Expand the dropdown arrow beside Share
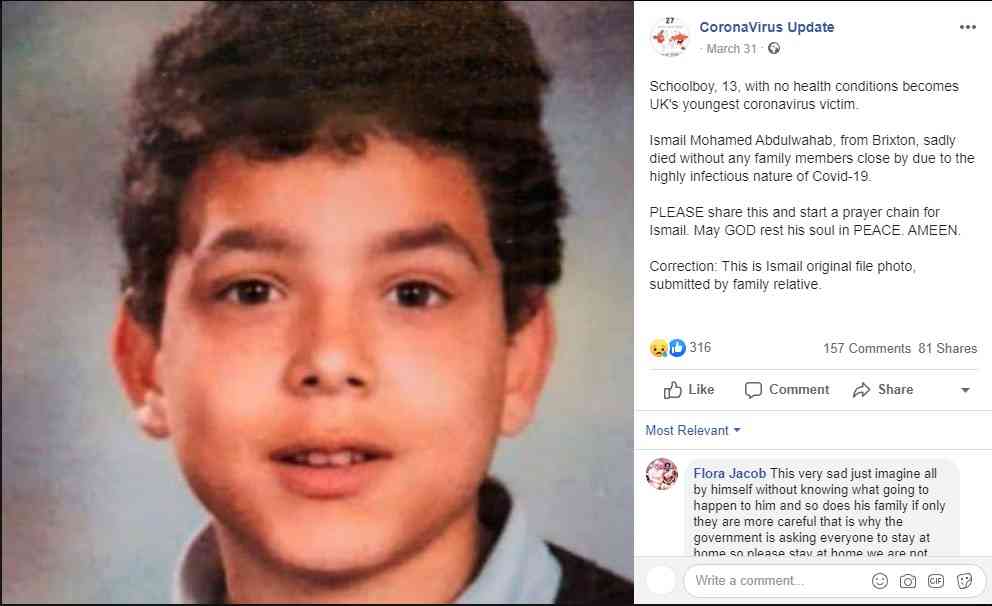This screenshot has width=992, height=606. pos(965,390)
